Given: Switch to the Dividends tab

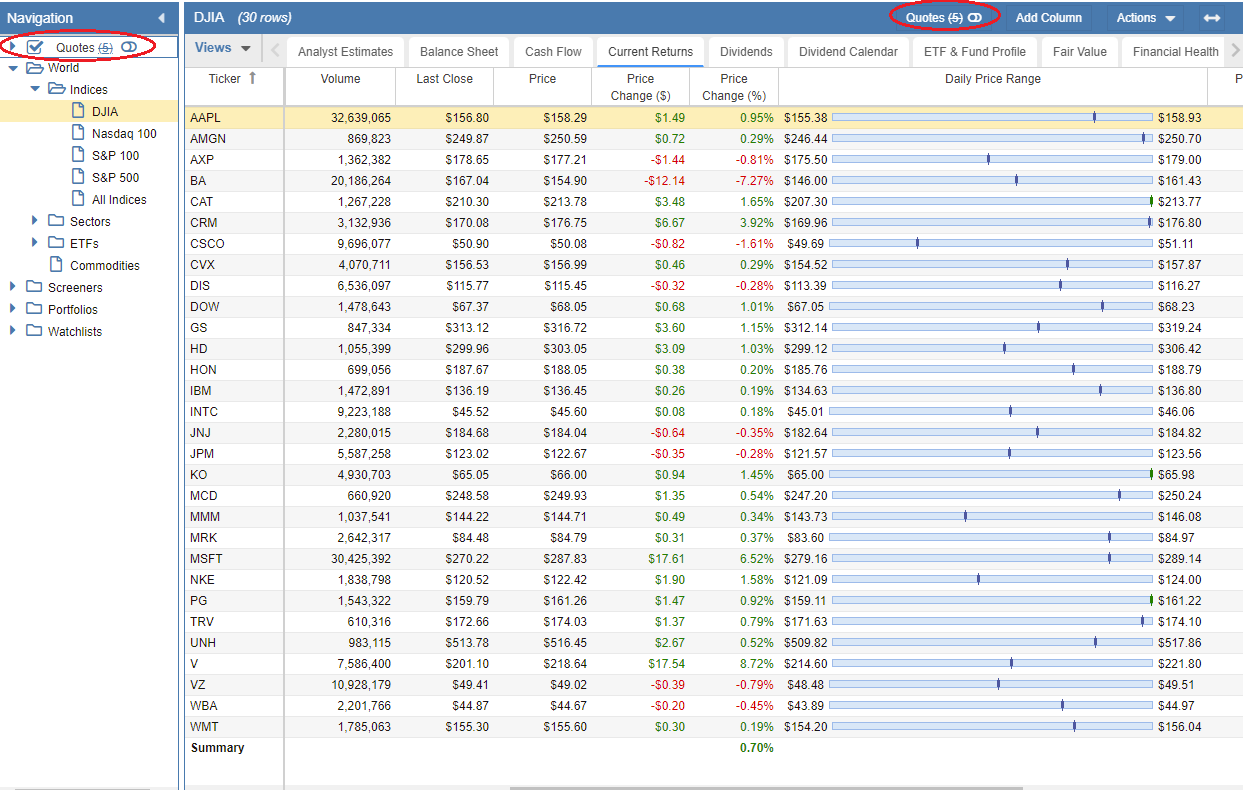Looking at the screenshot, I should (746, 52).
